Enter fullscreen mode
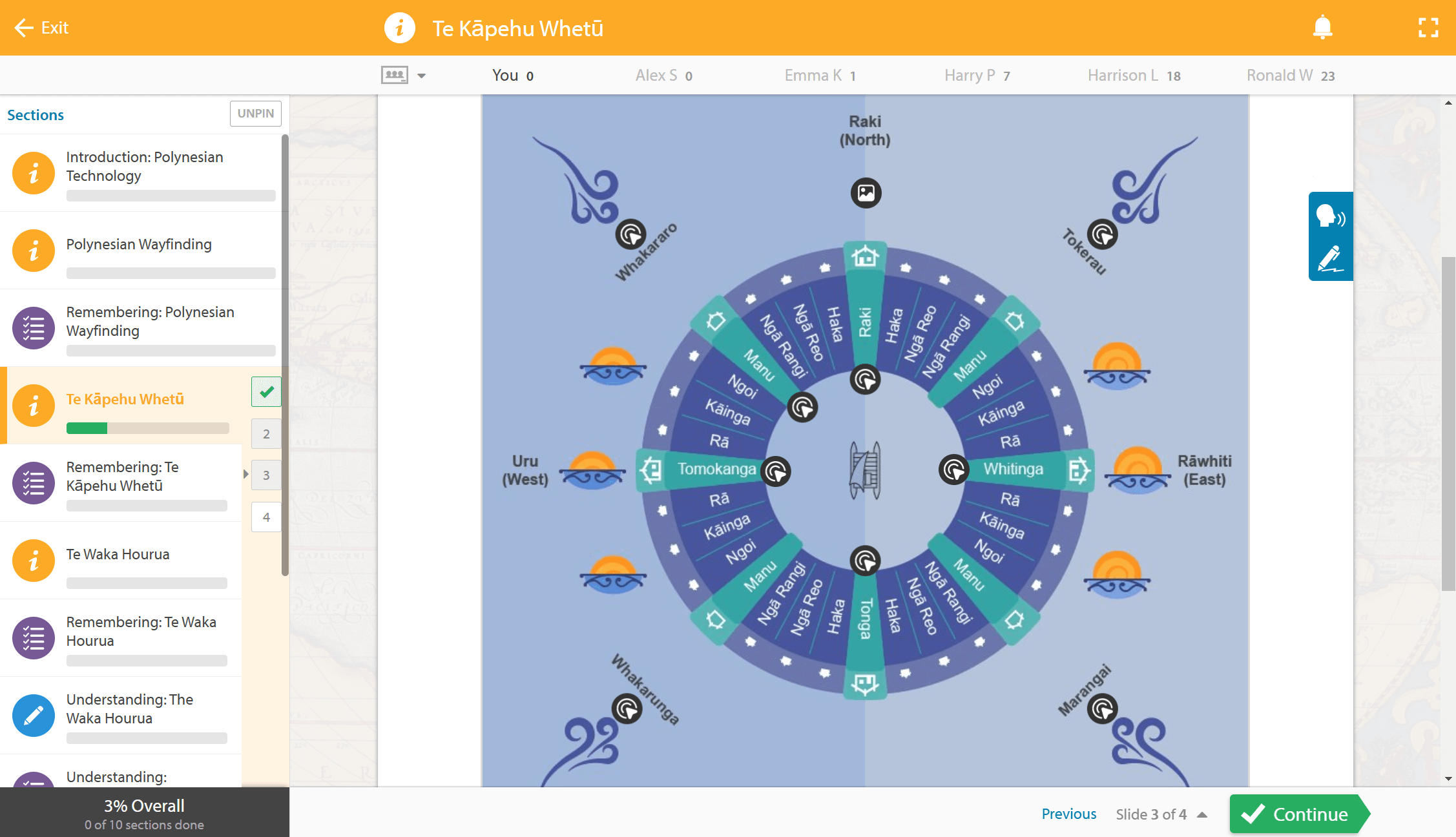Viewport: 1456px width, 837px height. tap(1428, 27)
